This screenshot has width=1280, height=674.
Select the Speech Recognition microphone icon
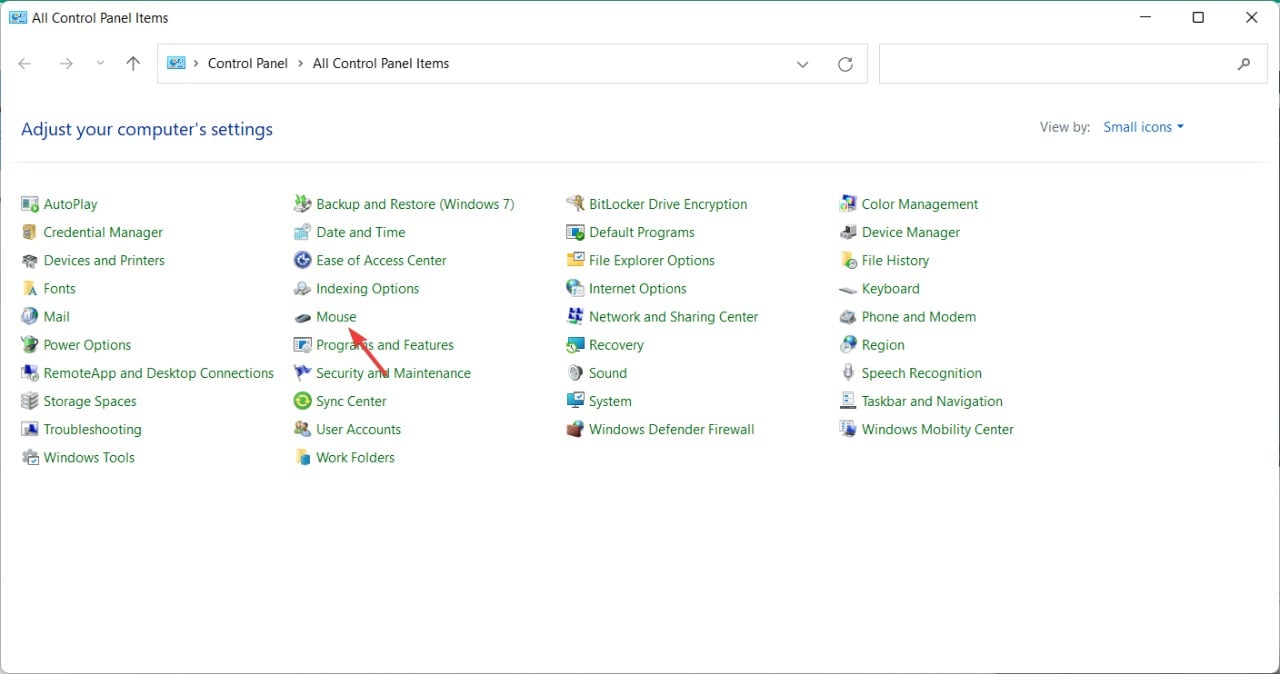coord(848,373)
